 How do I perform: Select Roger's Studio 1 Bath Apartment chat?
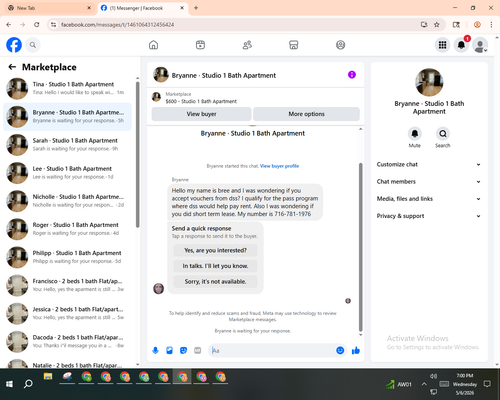67,229
